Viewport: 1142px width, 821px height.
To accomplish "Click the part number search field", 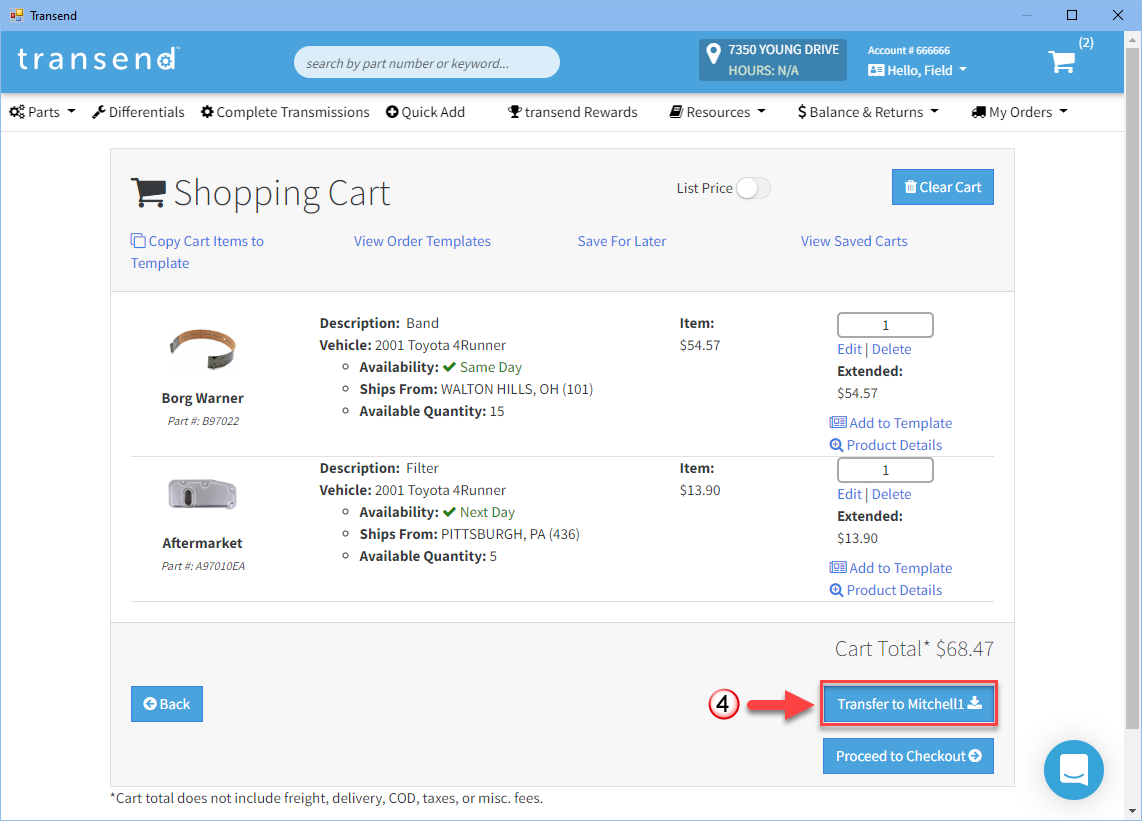I will pyautogui.click(x=426, y=63).
